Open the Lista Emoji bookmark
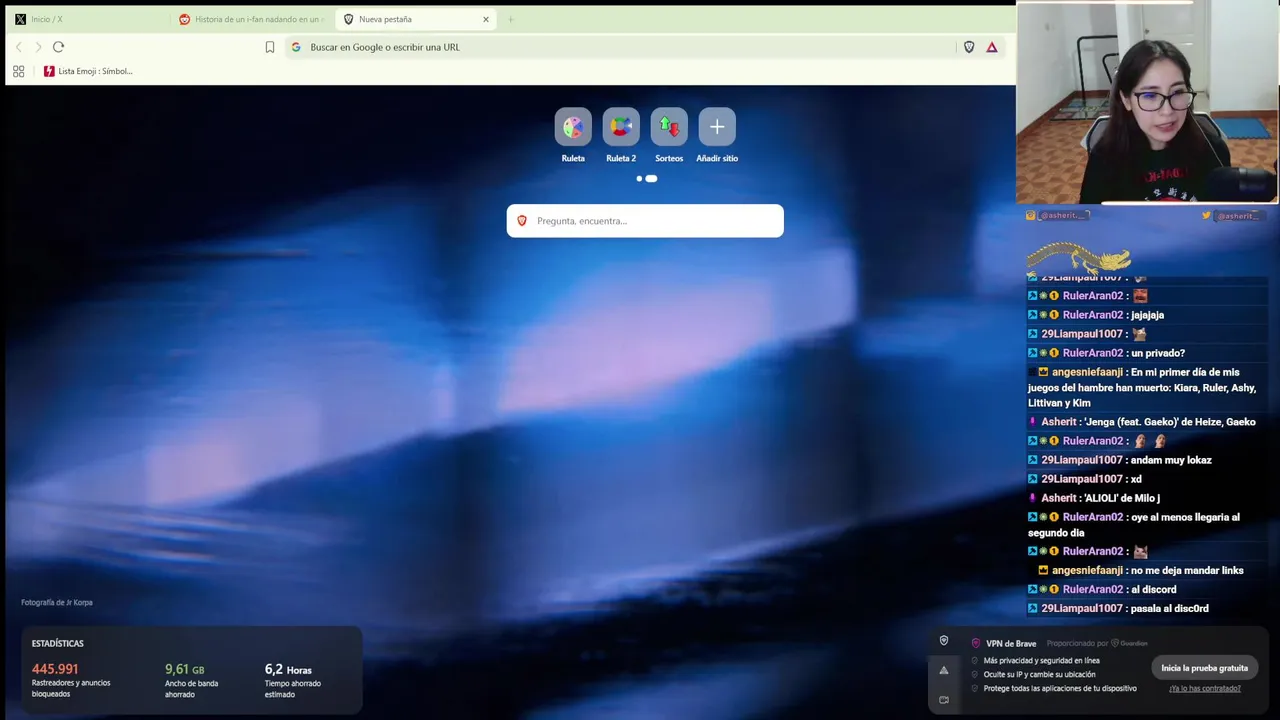Screen dimensions: 1280x720 88,71
